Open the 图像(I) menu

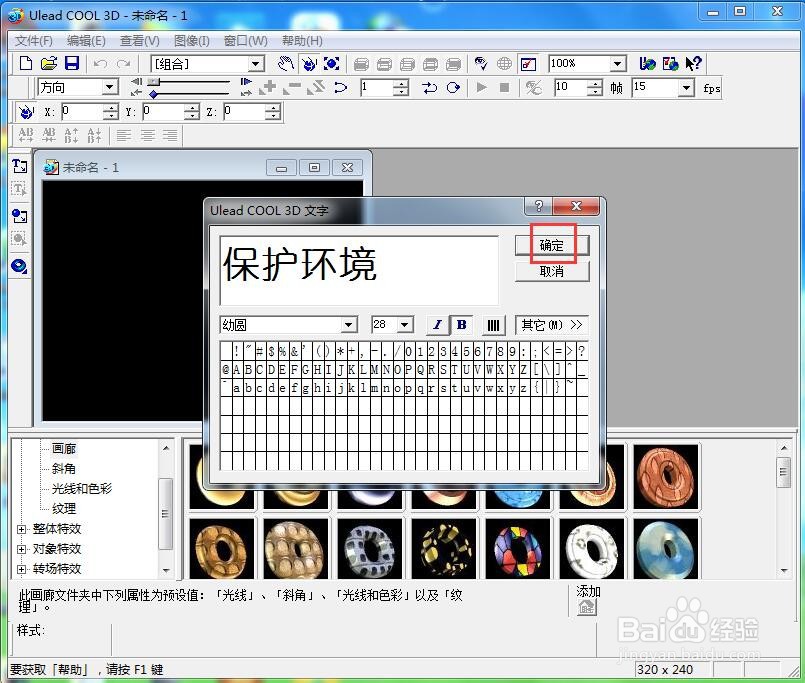(191, 41)
